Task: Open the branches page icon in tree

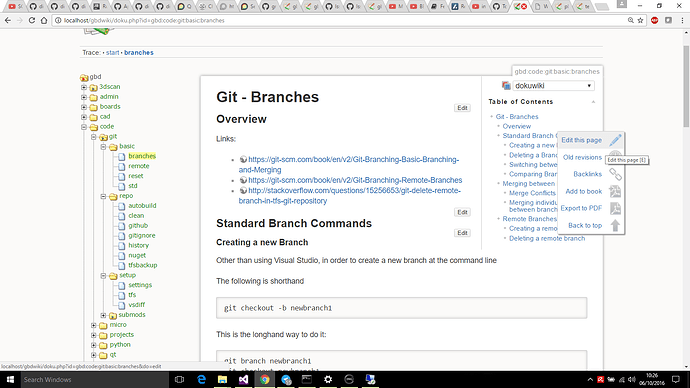Action: click(x=121, y=156)
